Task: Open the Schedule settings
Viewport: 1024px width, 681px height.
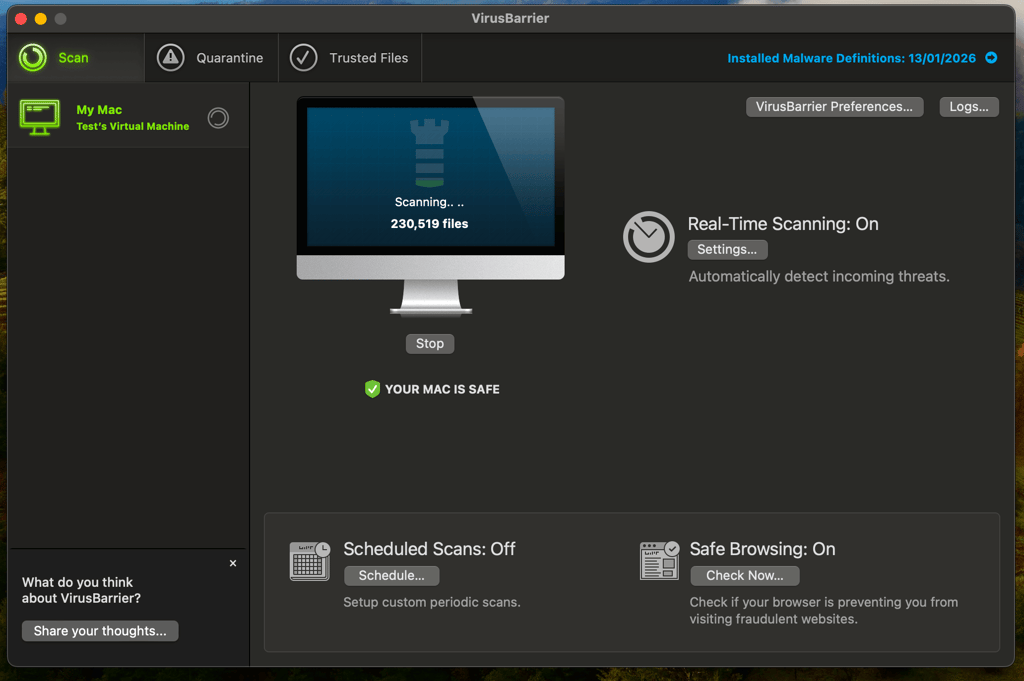Action: (391, 575)
